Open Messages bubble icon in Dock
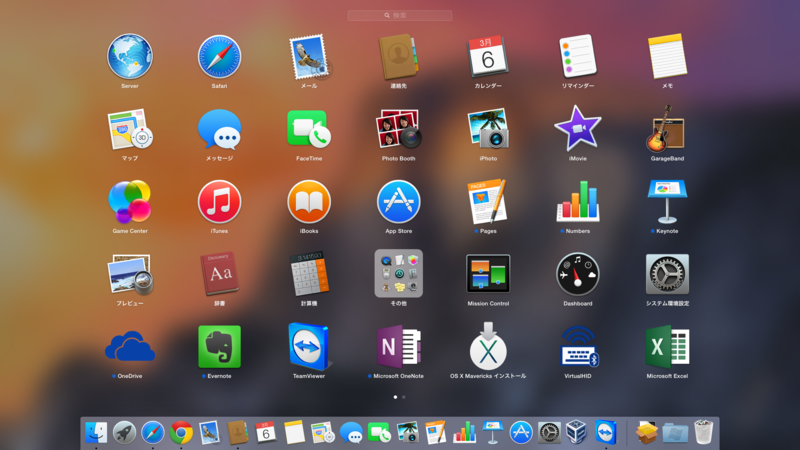Screen dimensions: 800x450 click(x=351, y=433)
